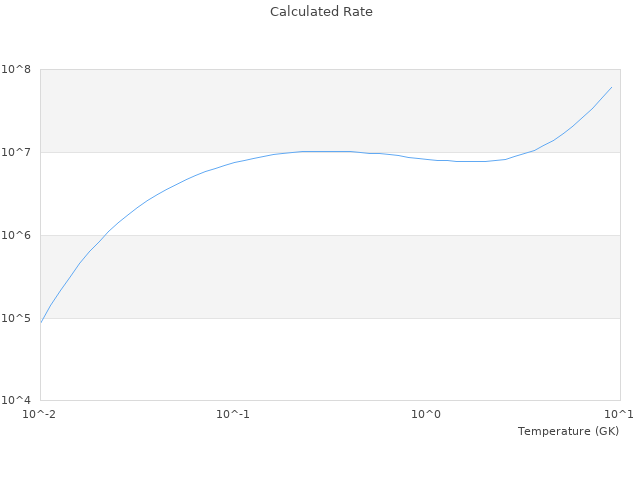Viewport: 640px width, 480px height.
Task: Click the curve where it crosses the 10^6 gridline
Action: pyautogui.click(x=106, y=235)
